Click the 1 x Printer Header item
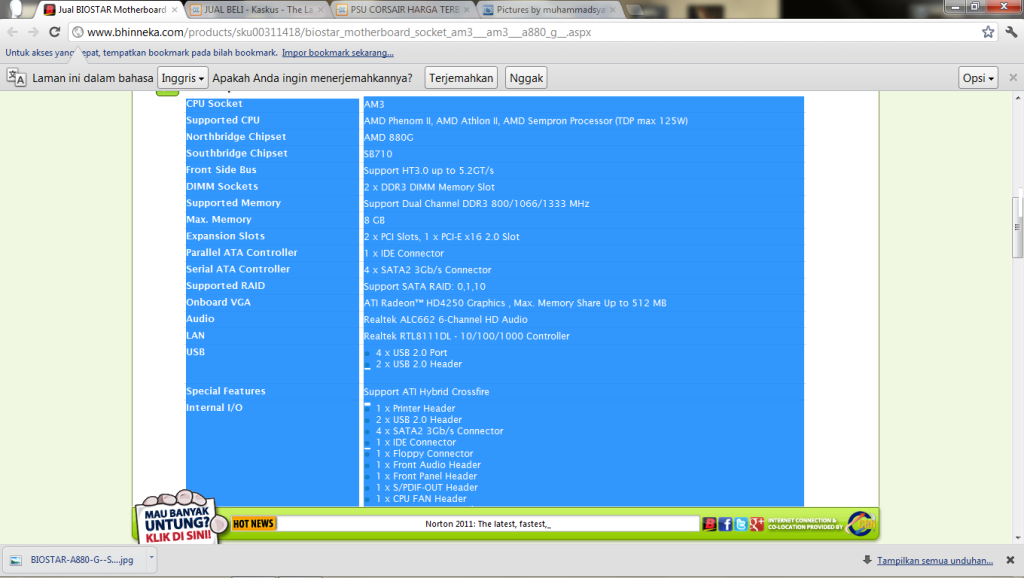 [x=415, y=408]
